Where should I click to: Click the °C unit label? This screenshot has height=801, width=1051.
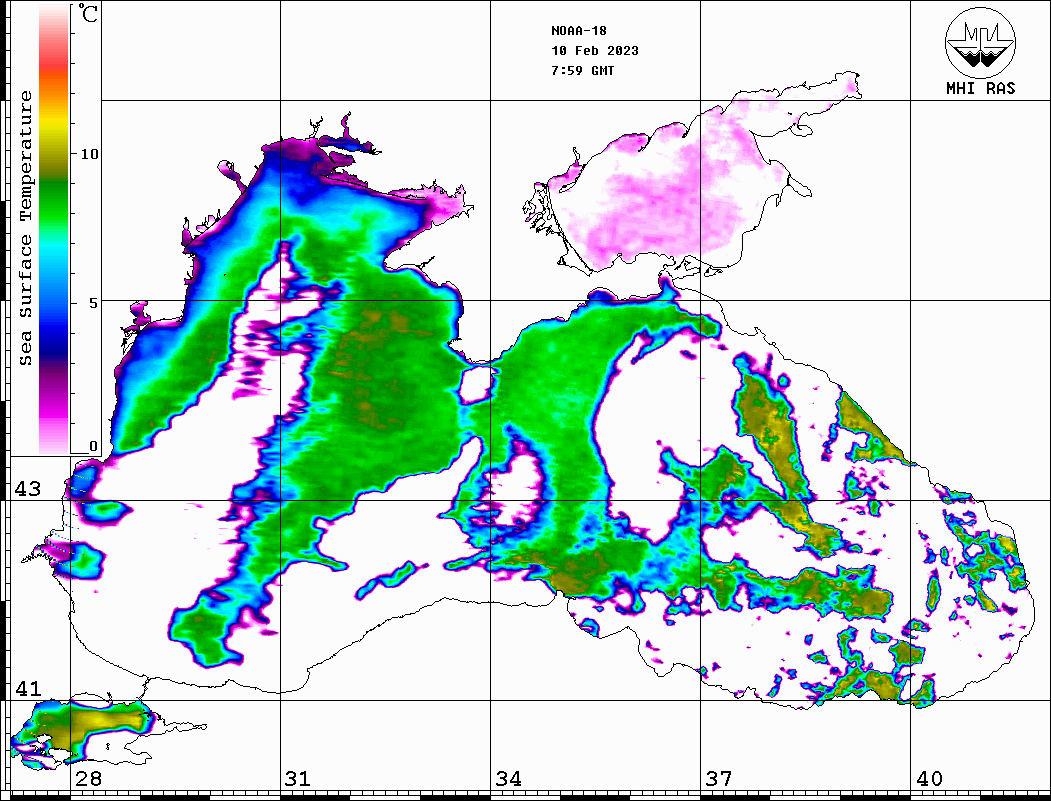coord(88,13)
